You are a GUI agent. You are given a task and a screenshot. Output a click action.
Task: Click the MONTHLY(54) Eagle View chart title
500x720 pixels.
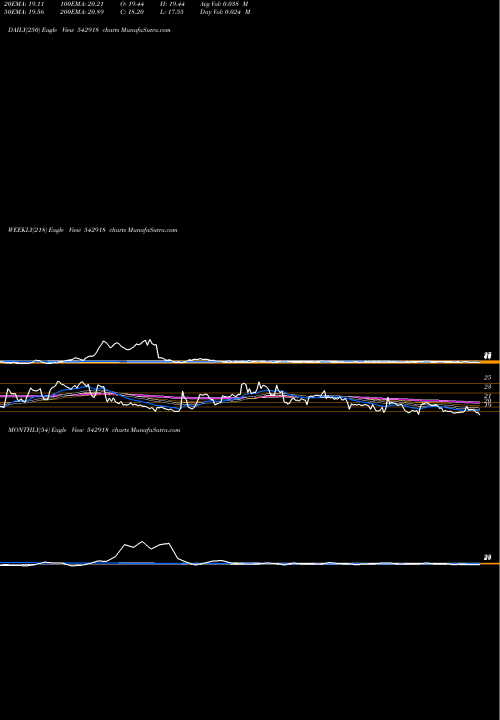(94, 430)
